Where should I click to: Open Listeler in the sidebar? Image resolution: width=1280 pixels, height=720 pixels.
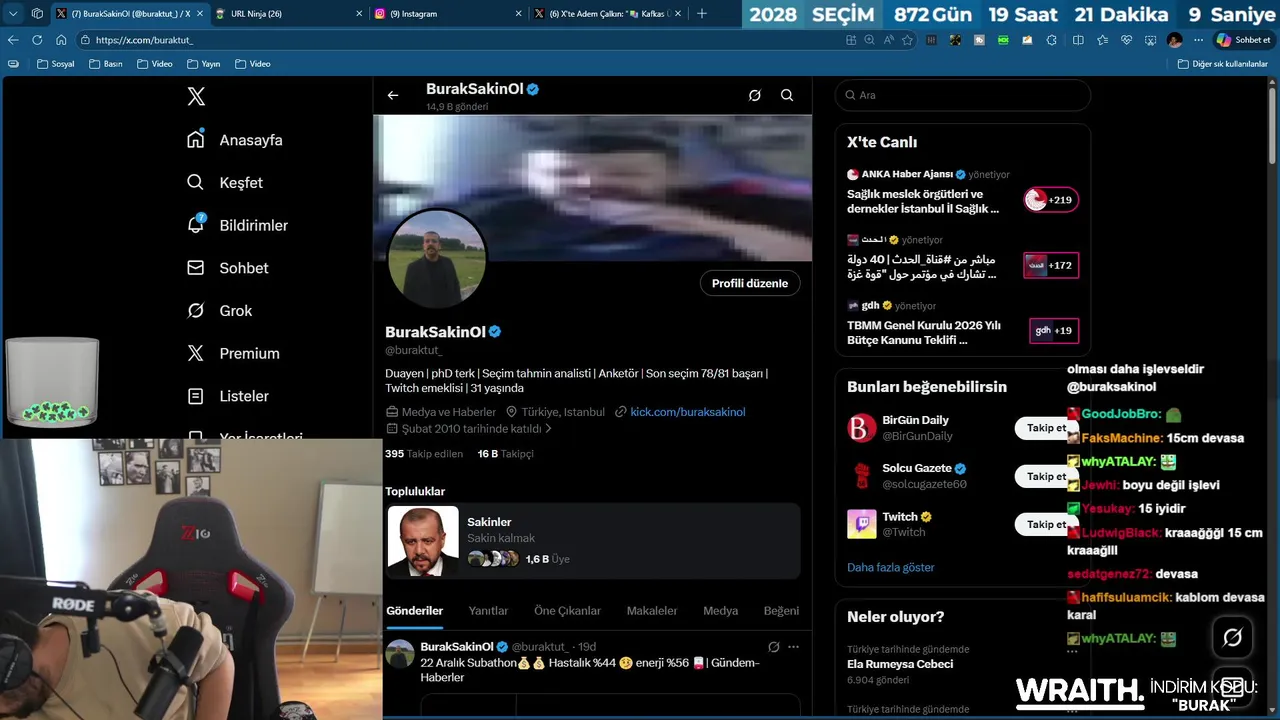[229, 396]
